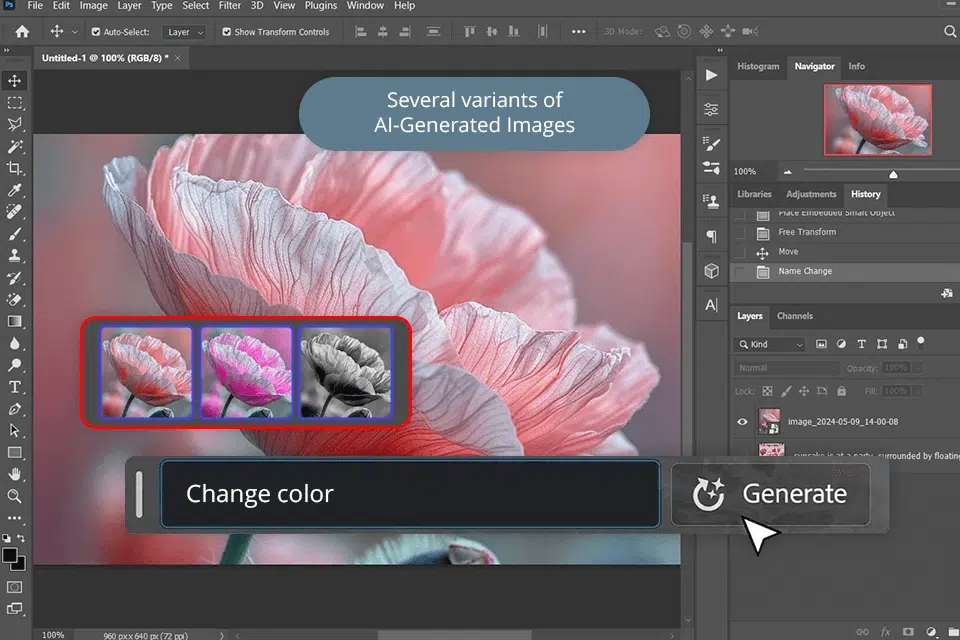Hide the image_2024-05-09_14-00-08 layer
This screenshot has height=640, width=960.
tap(742, 422)
